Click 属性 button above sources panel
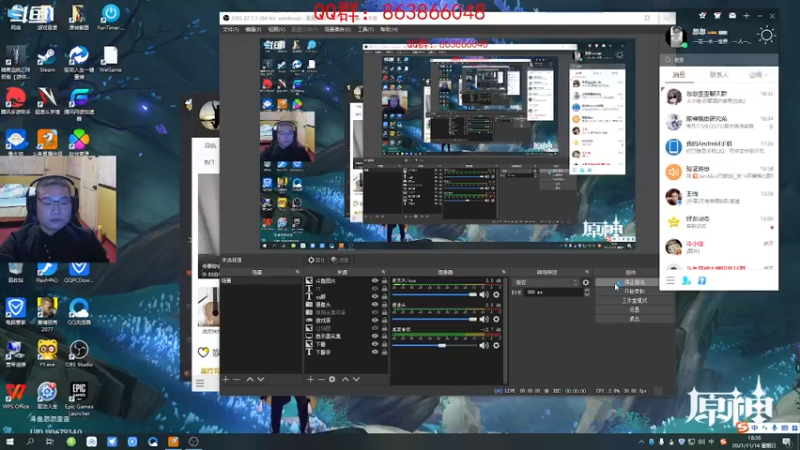 click(316, 260)
